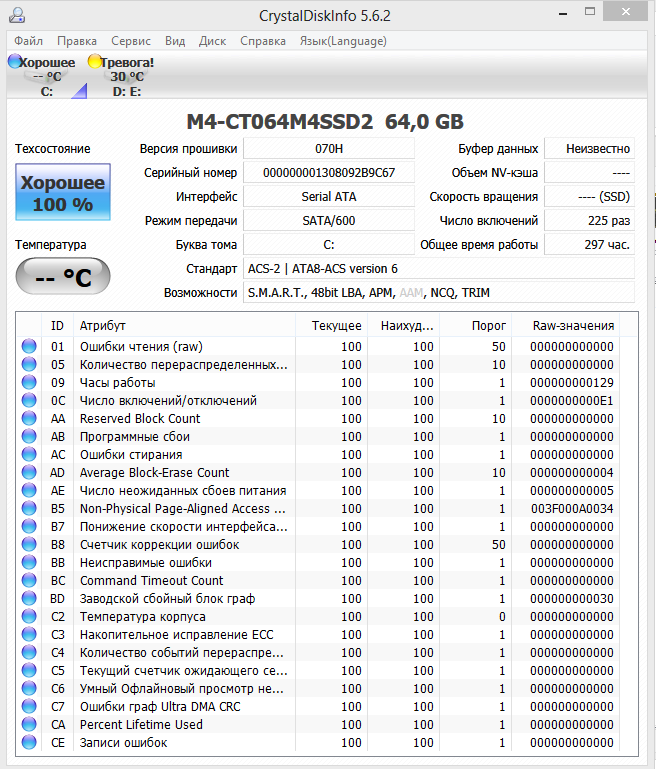
Task: Click the power-on count value 225 раз
Action: tap(589, 221)
